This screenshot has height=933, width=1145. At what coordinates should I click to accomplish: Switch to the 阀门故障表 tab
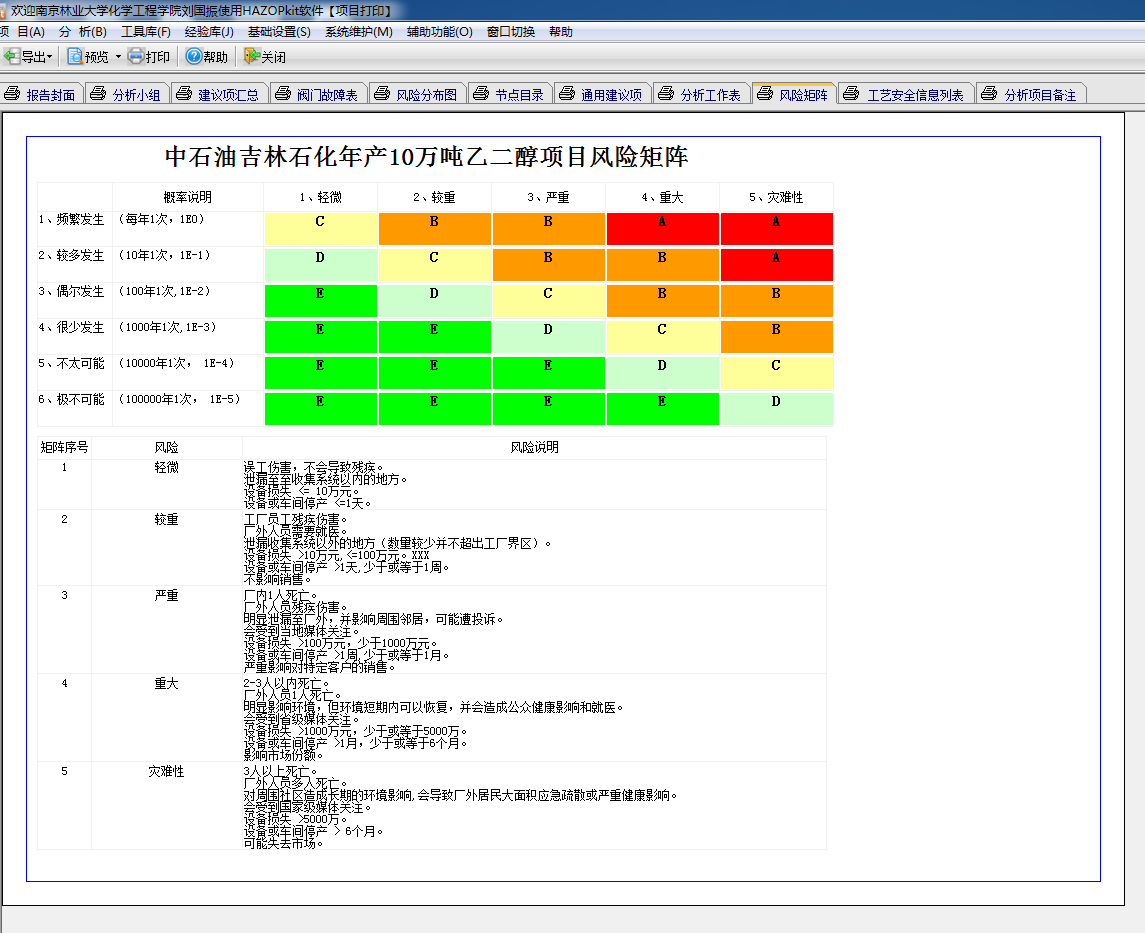tap(319, 94)
